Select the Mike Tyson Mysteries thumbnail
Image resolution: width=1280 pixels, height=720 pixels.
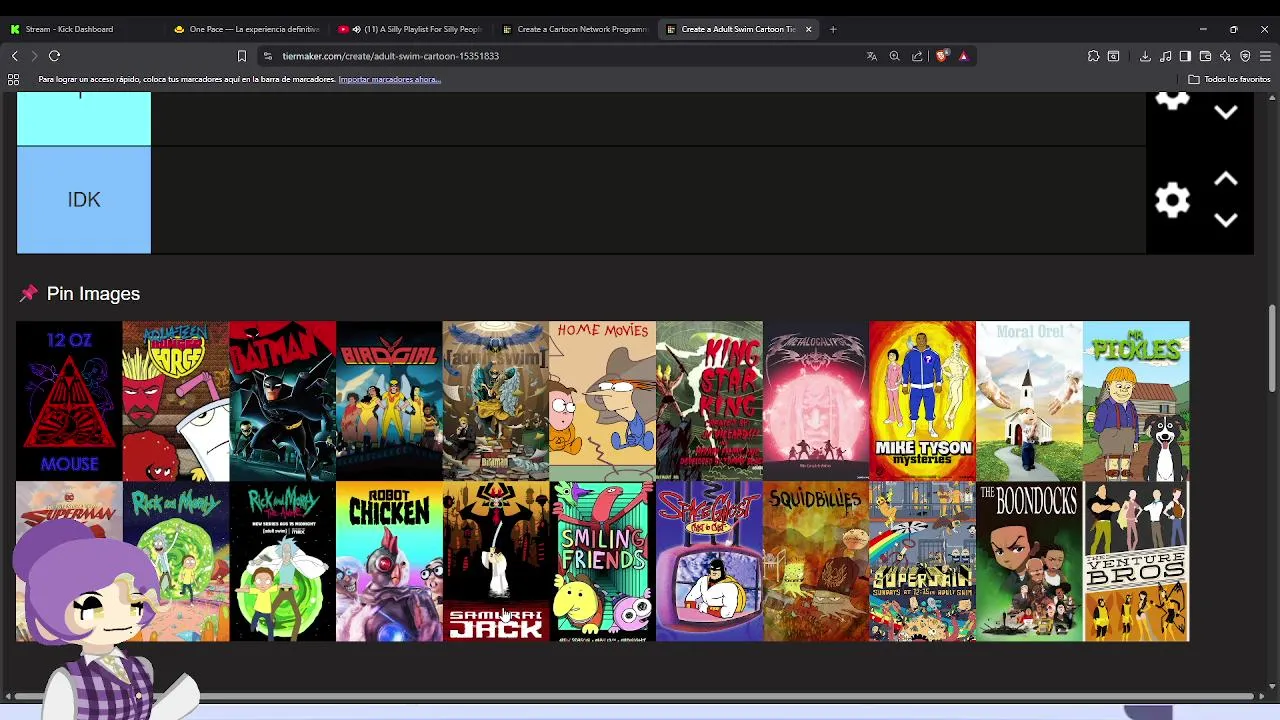click(x=922, y=401)
